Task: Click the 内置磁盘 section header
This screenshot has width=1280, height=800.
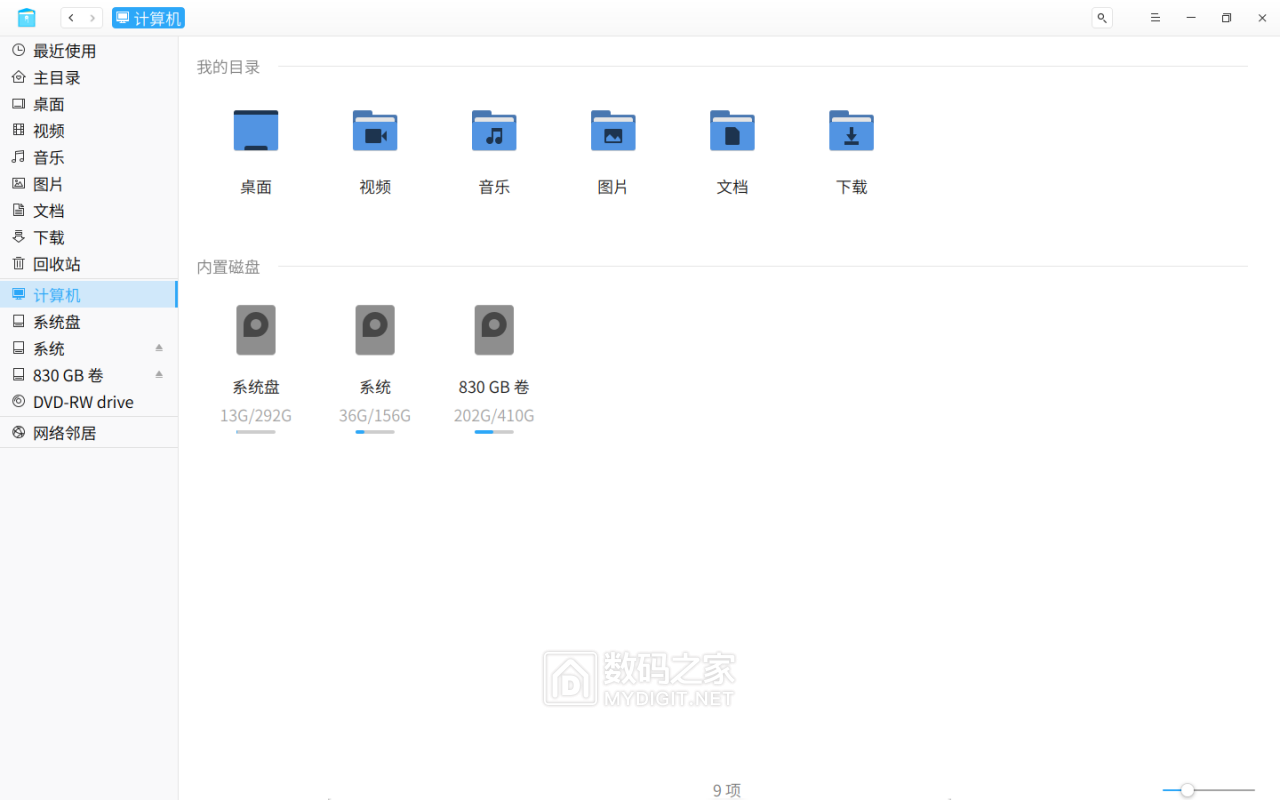Action: coord(228,267)
